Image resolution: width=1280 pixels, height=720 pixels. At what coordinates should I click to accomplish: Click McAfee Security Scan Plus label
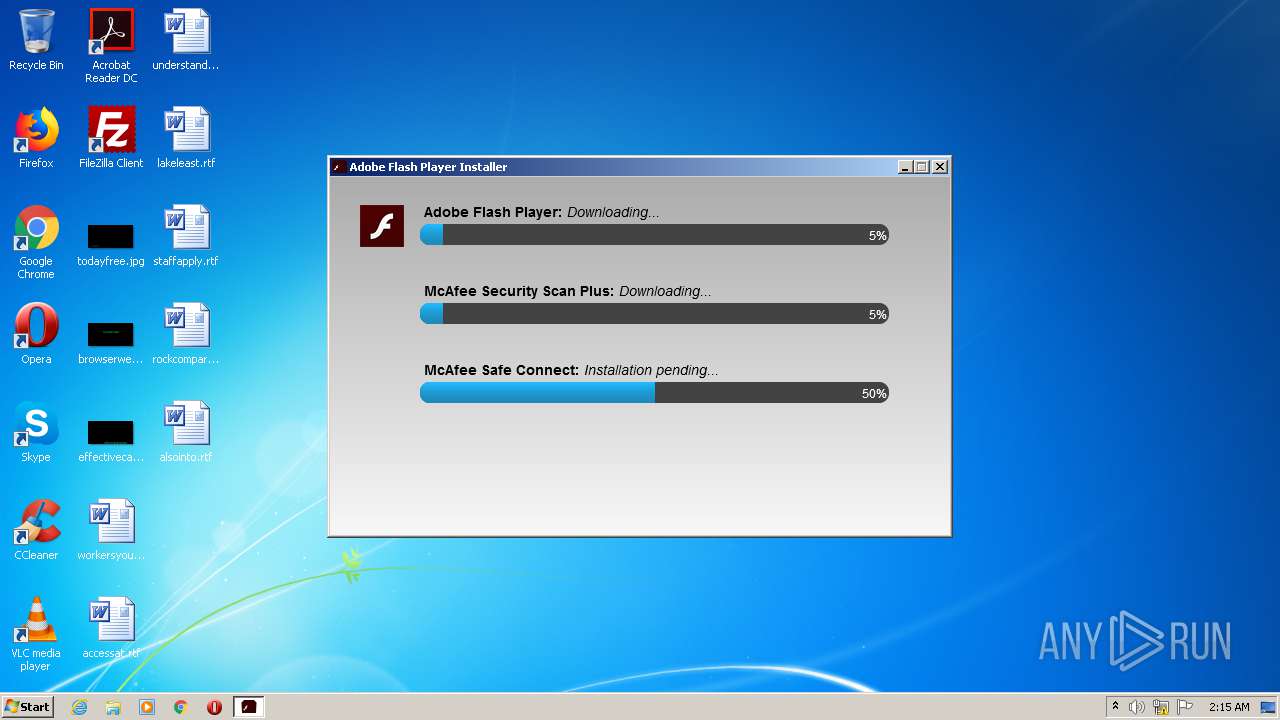coord(567,291)
